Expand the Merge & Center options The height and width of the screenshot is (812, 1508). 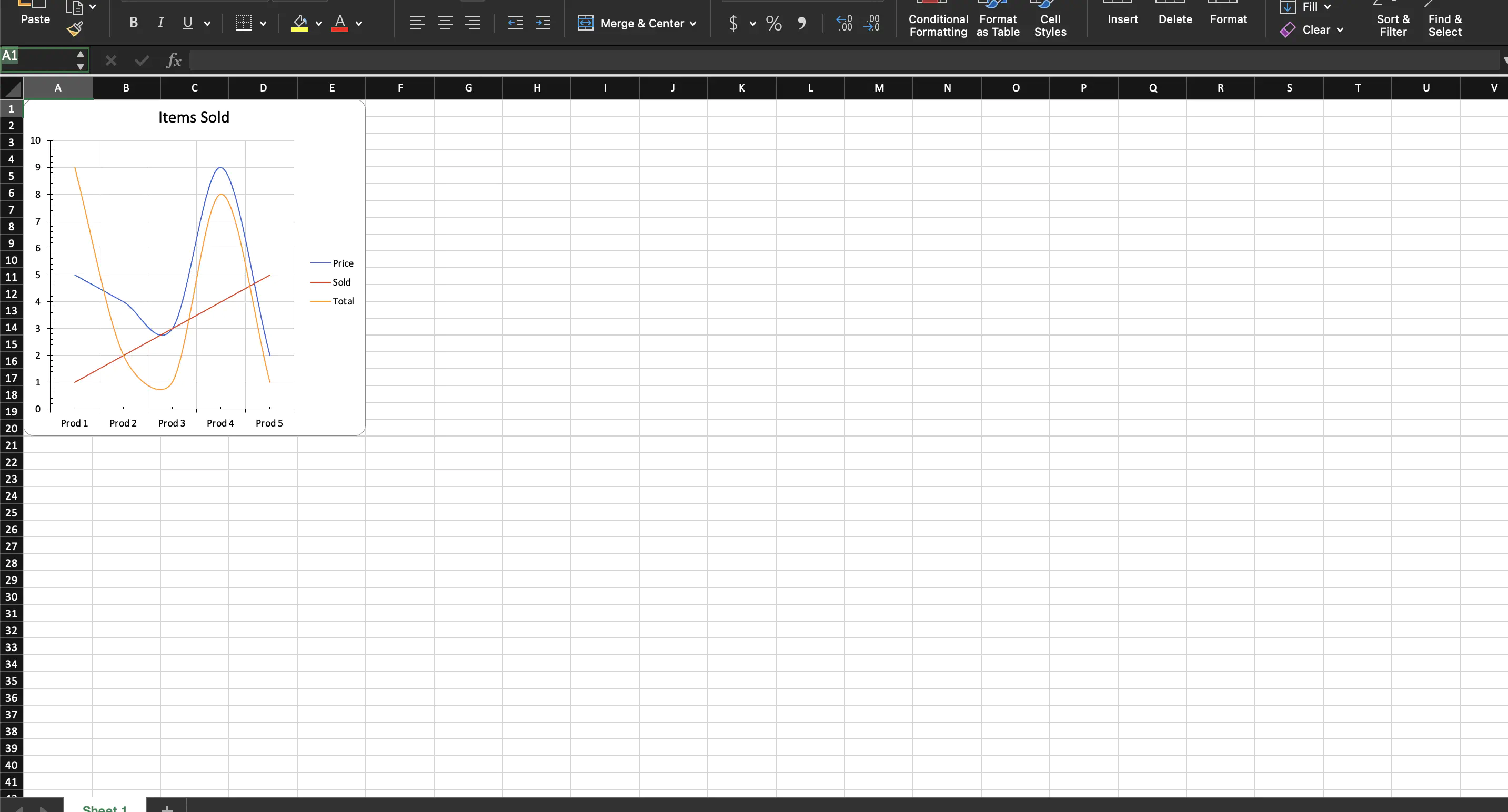693,23
